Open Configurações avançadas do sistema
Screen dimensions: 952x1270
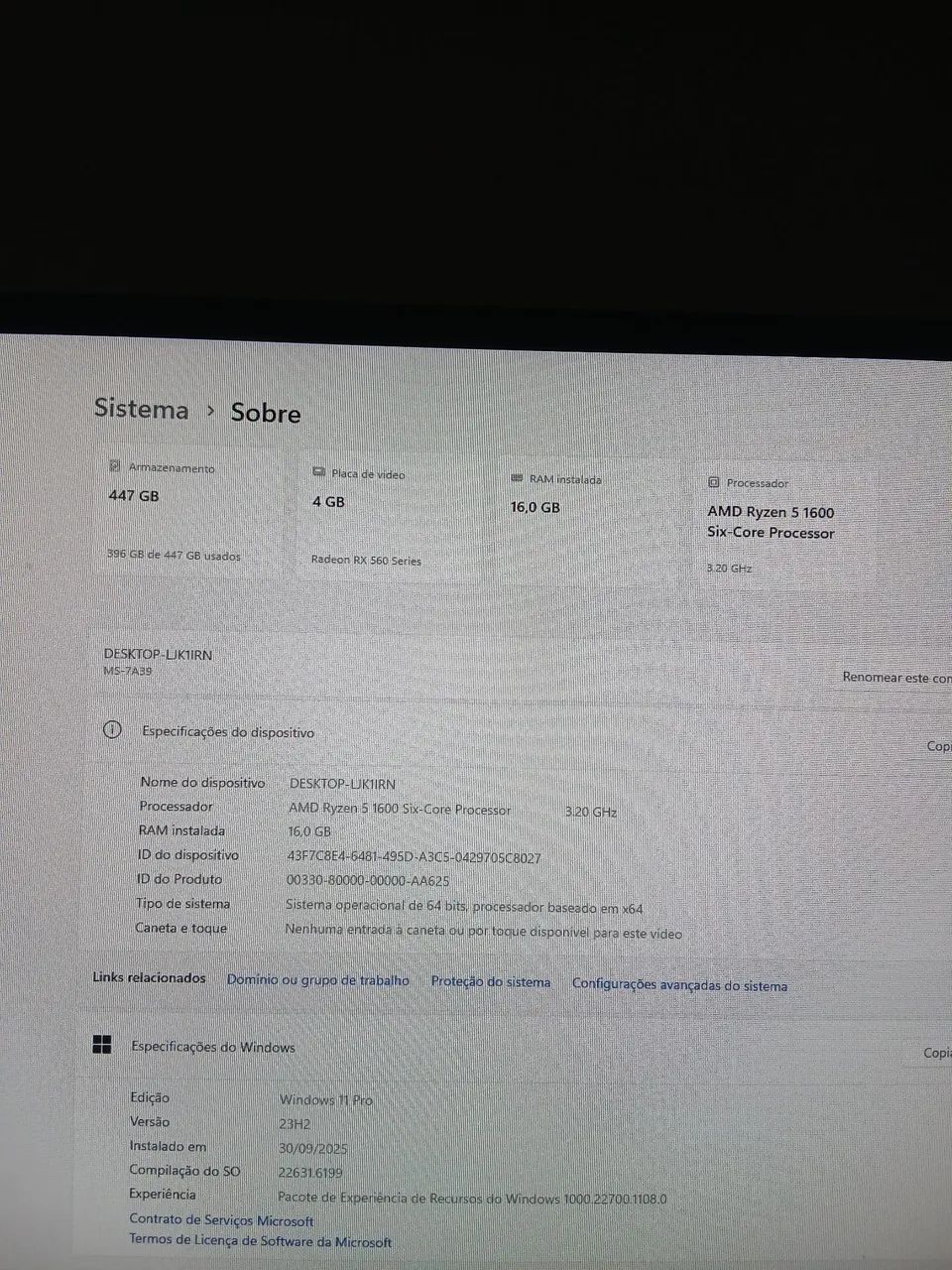(x=680, y=985)
